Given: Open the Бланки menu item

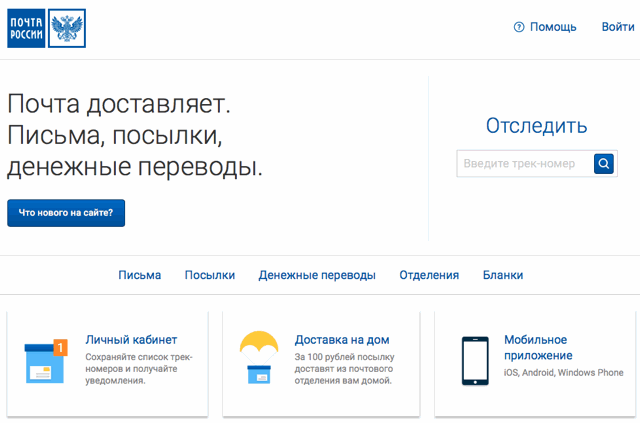Looking at the screenshot, I should tap(503, 275).
